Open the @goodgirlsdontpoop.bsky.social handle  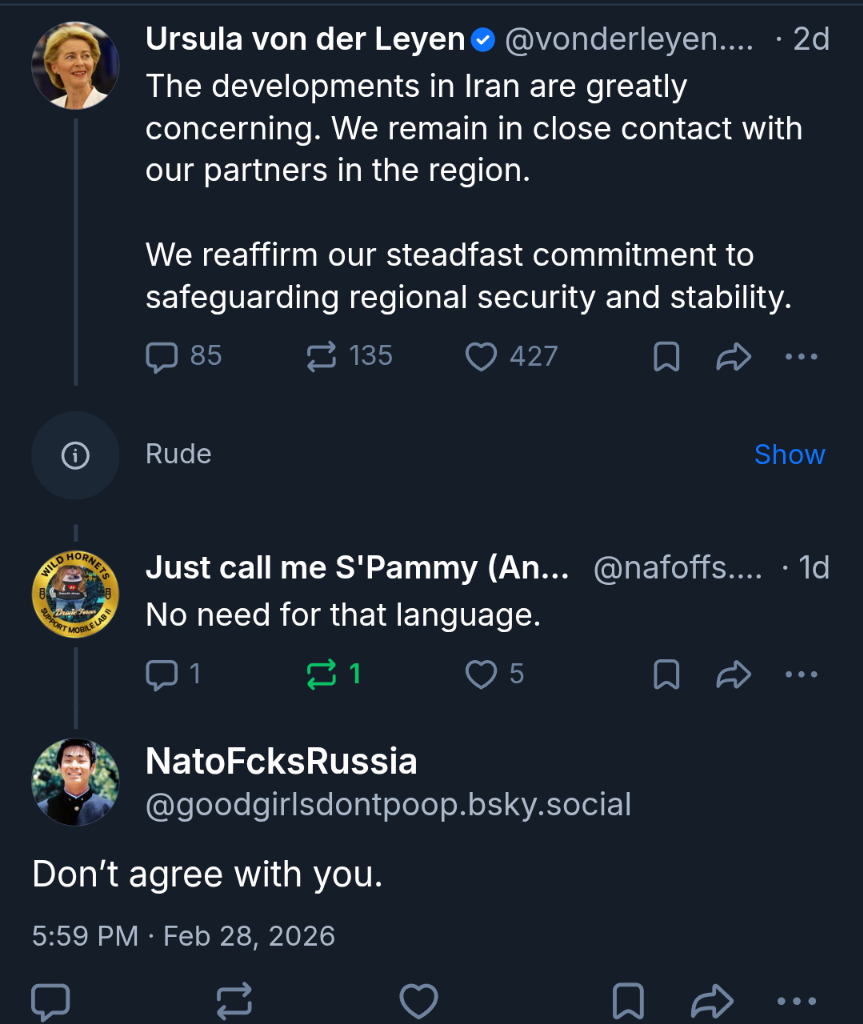click(x=388, y=805)
